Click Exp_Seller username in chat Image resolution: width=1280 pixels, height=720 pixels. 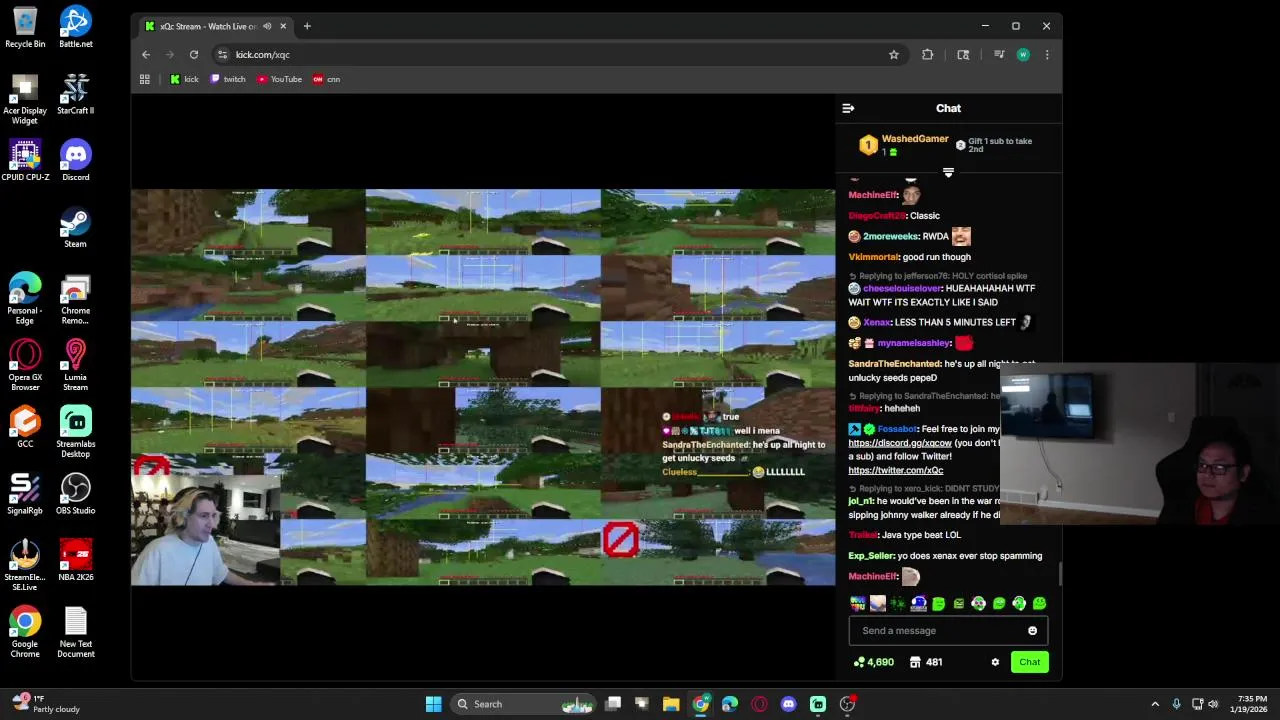click(870, 556)
